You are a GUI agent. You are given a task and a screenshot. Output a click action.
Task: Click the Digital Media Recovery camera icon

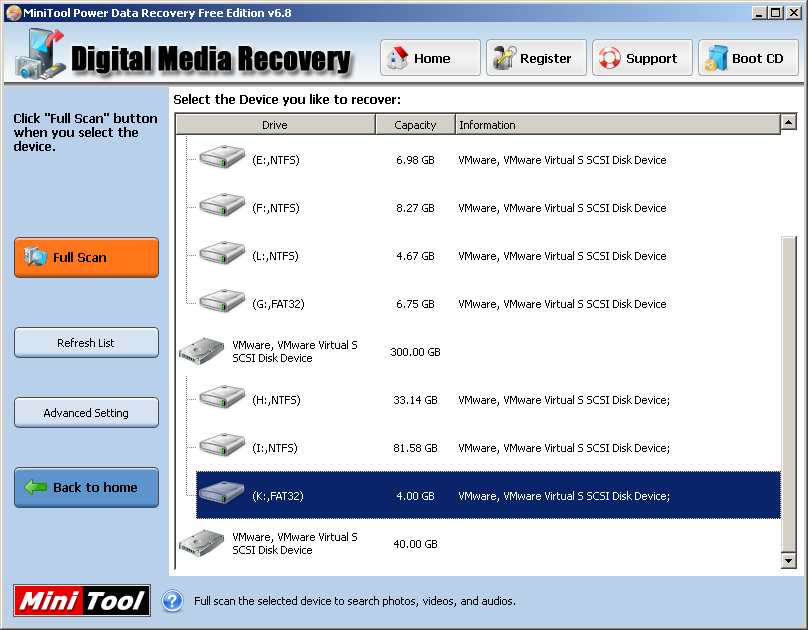click(40, 55)
